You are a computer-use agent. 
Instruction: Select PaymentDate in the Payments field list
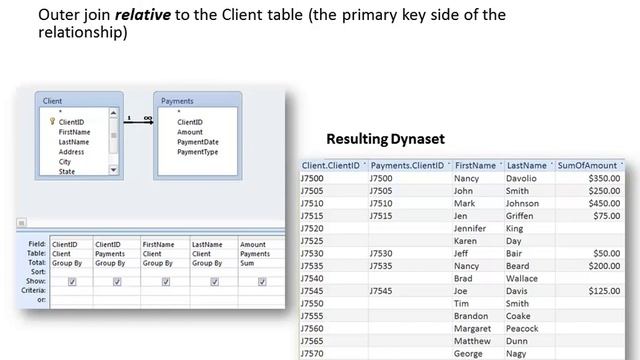198,142
